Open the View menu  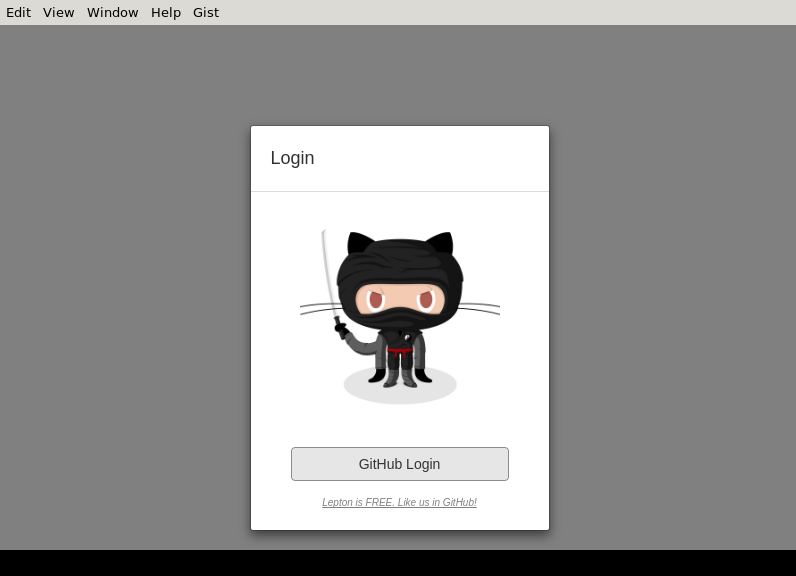click(x=58, y=12)
